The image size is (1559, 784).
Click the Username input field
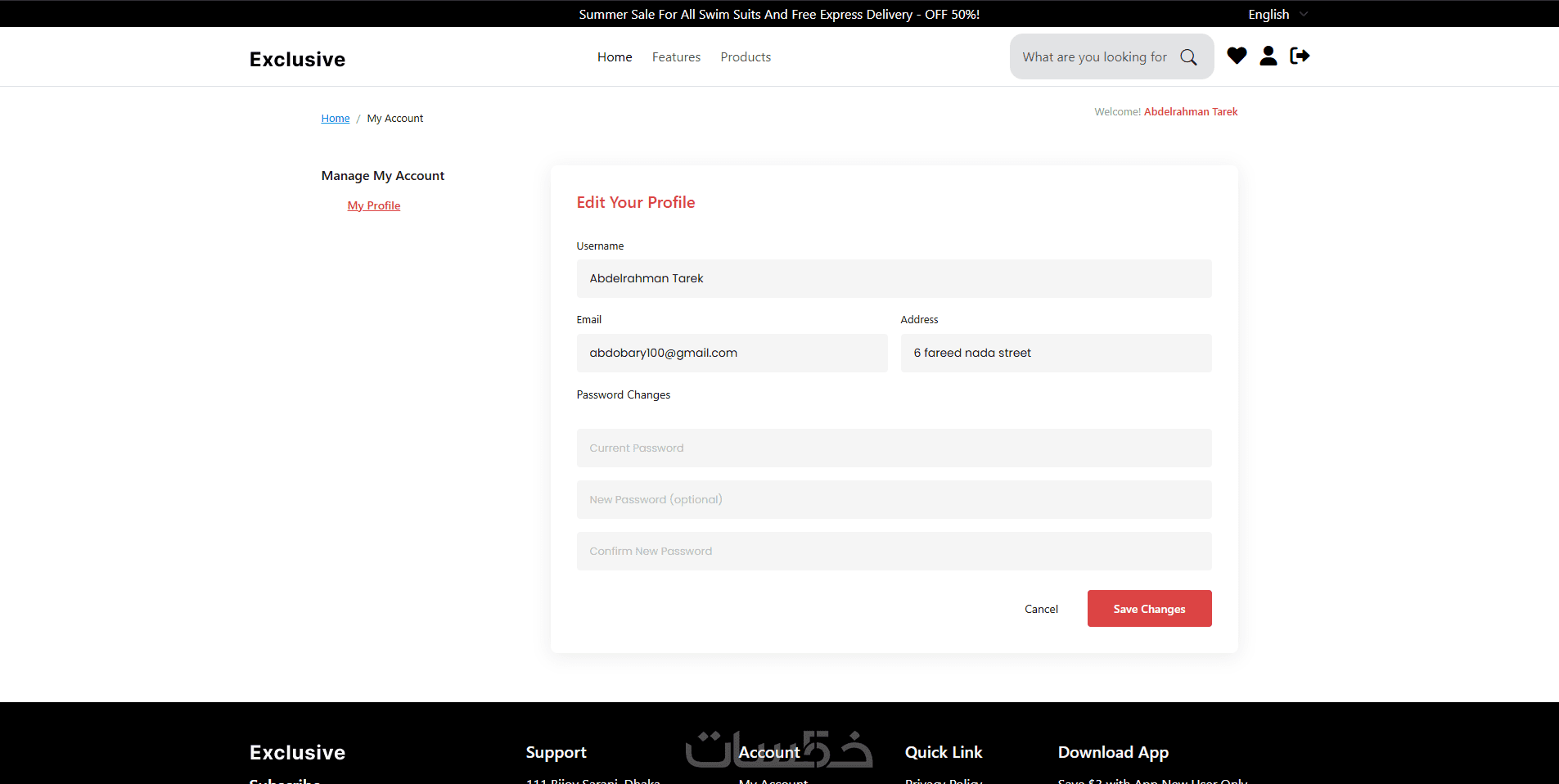tap(894, 278)
